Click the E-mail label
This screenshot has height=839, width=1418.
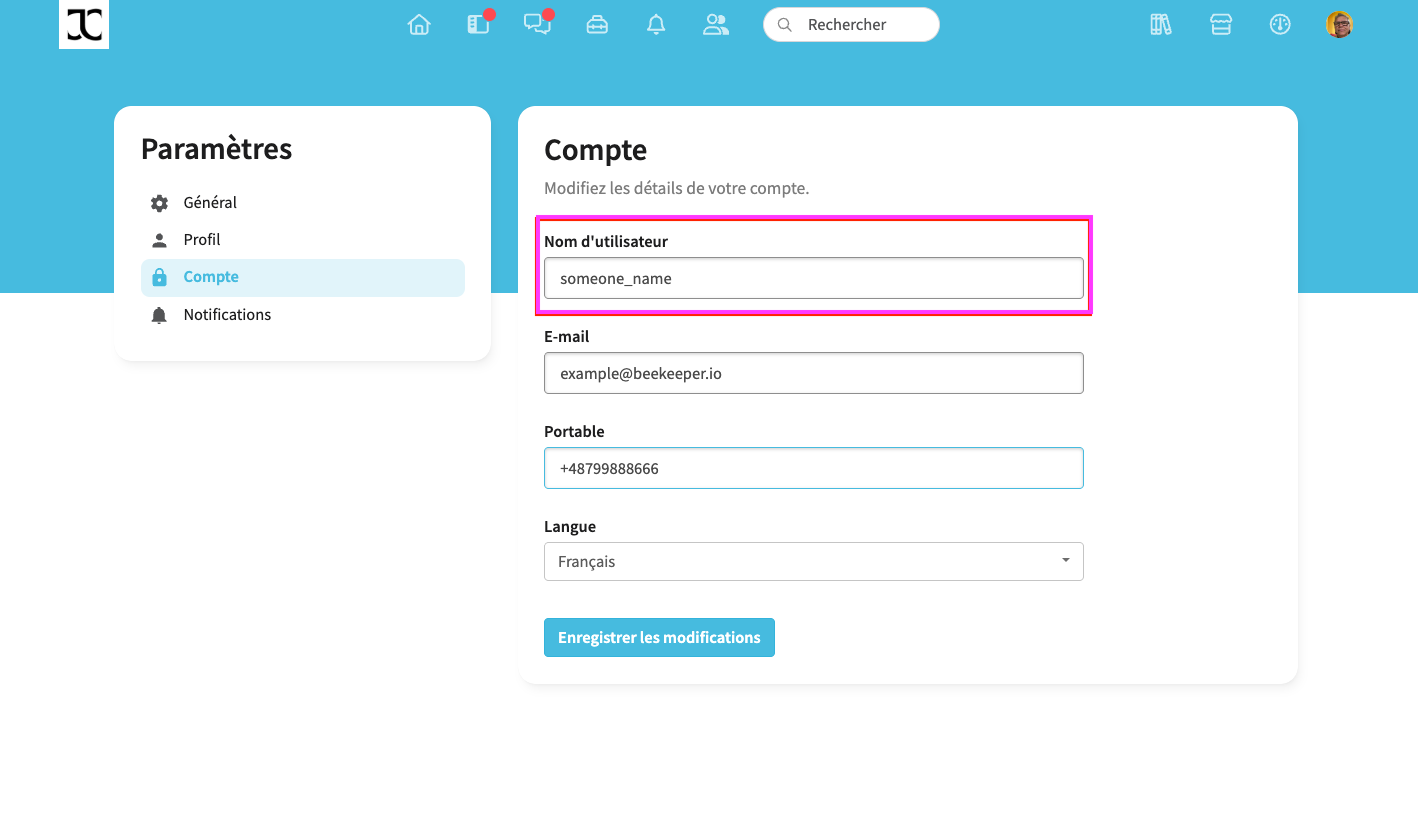point(567,337)
